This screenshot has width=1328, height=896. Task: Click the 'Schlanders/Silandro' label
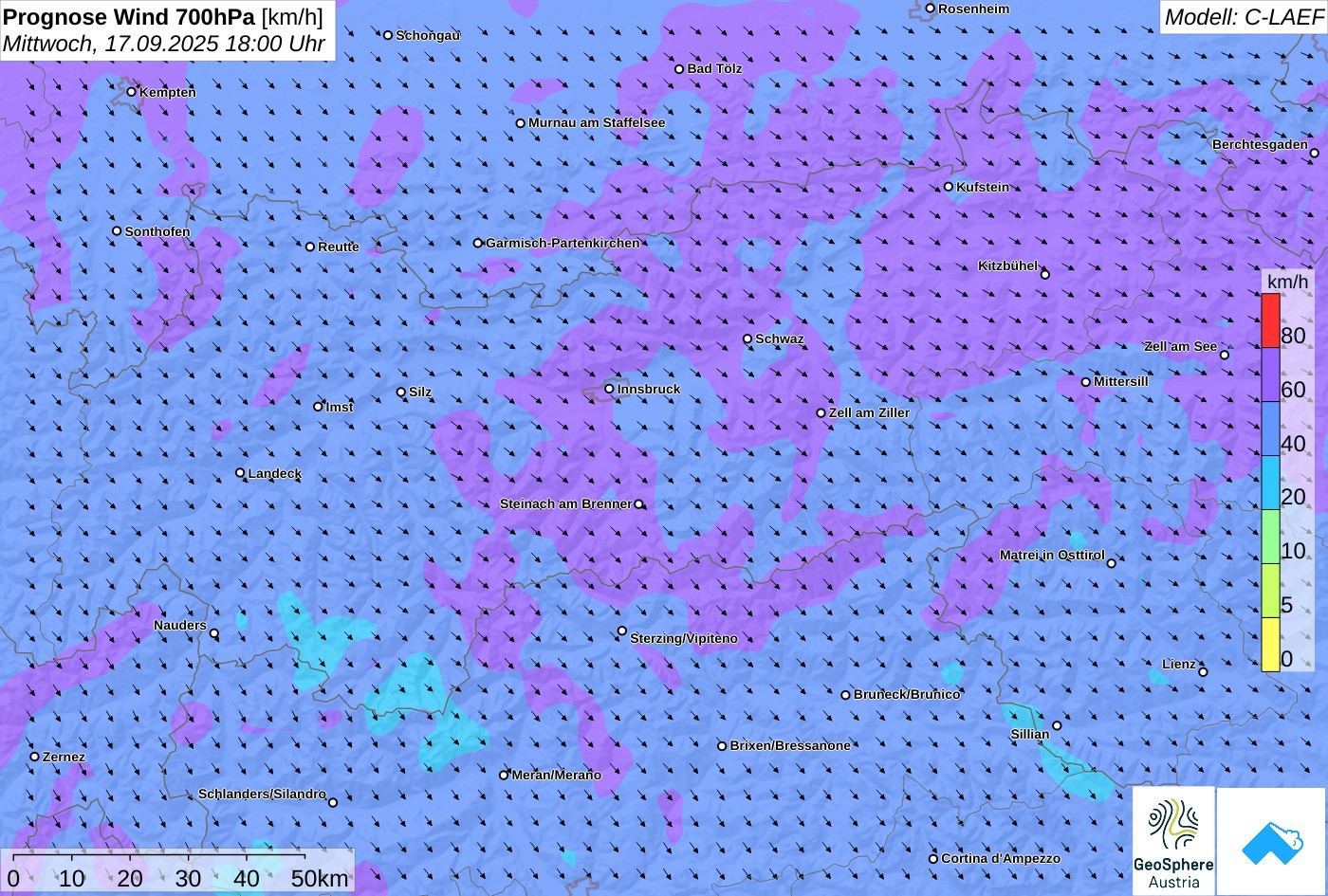coord(262,795)
